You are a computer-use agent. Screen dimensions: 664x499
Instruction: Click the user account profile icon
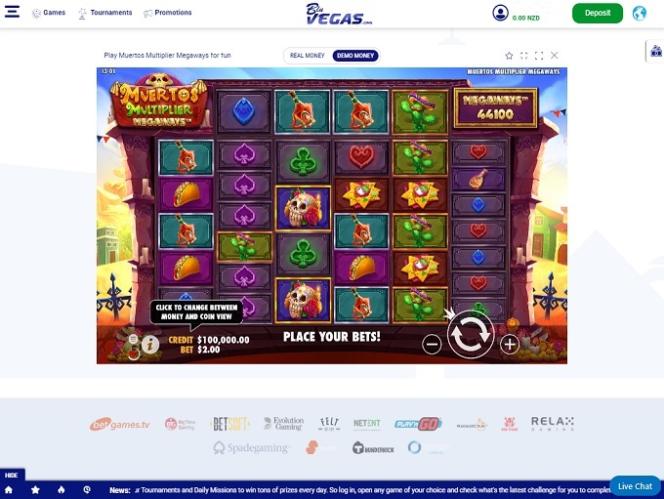tap(500, 13)
